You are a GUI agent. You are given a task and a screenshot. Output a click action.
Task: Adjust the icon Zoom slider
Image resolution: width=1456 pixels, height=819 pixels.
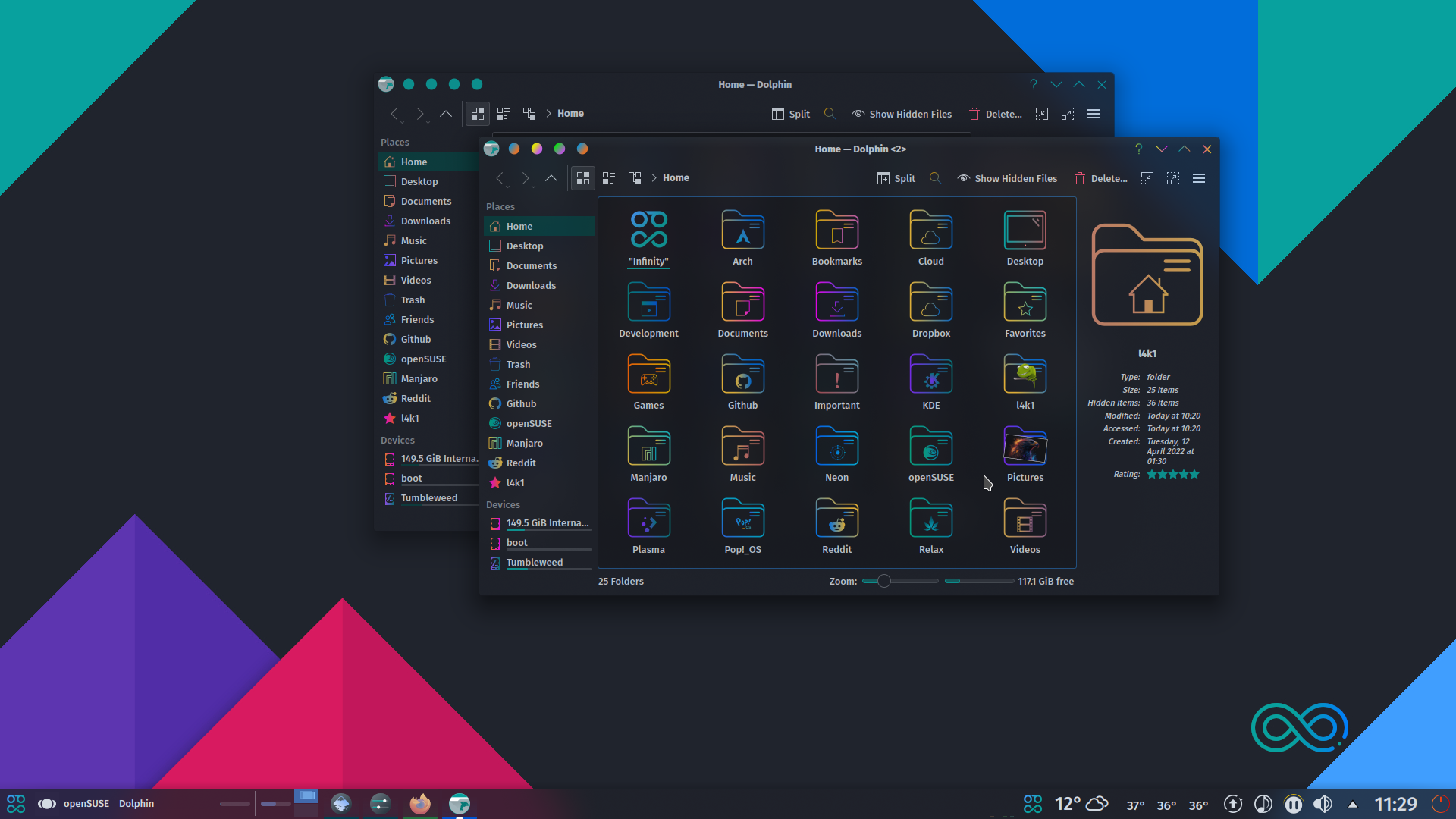(x=883, y=581)
